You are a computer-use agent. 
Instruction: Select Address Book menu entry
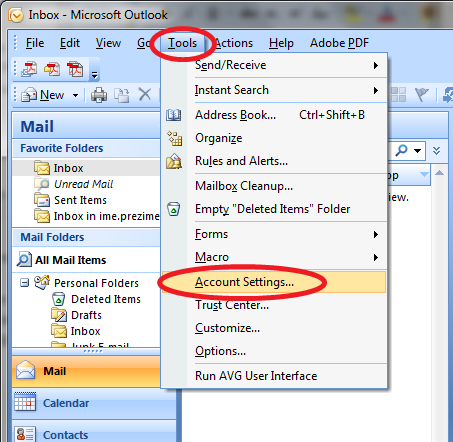pyautogui.click(x=274, y=115)
